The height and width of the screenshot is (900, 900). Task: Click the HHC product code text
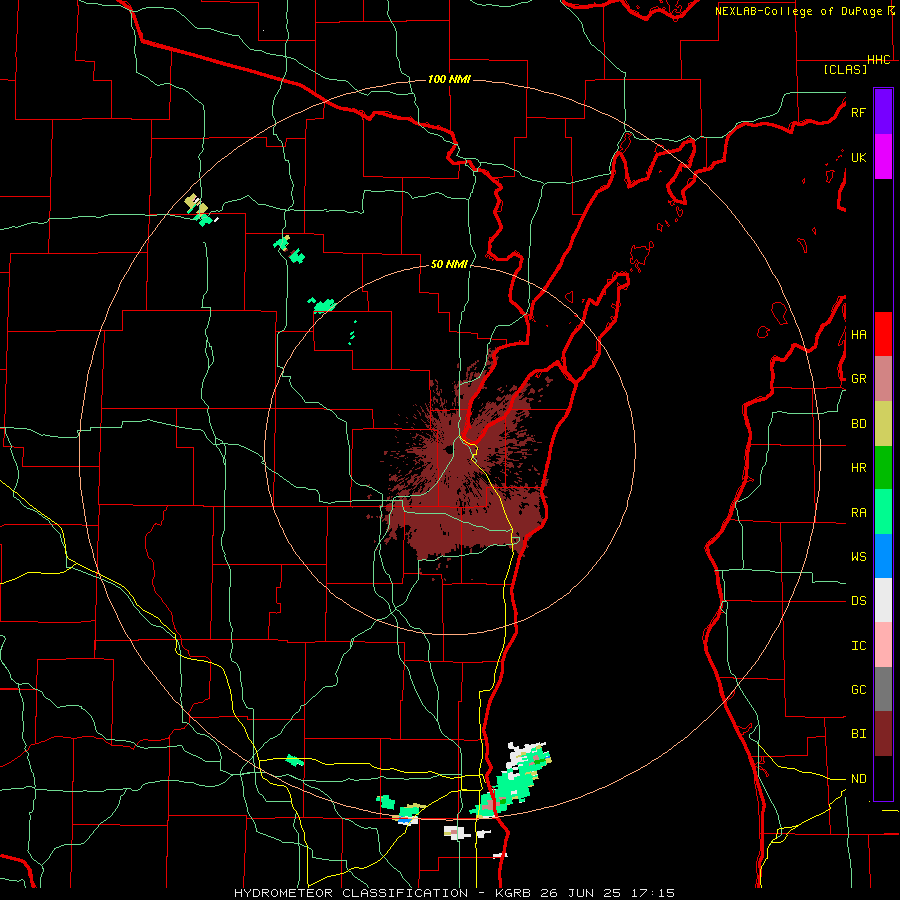pyautogui.click(x=879, y=60)
